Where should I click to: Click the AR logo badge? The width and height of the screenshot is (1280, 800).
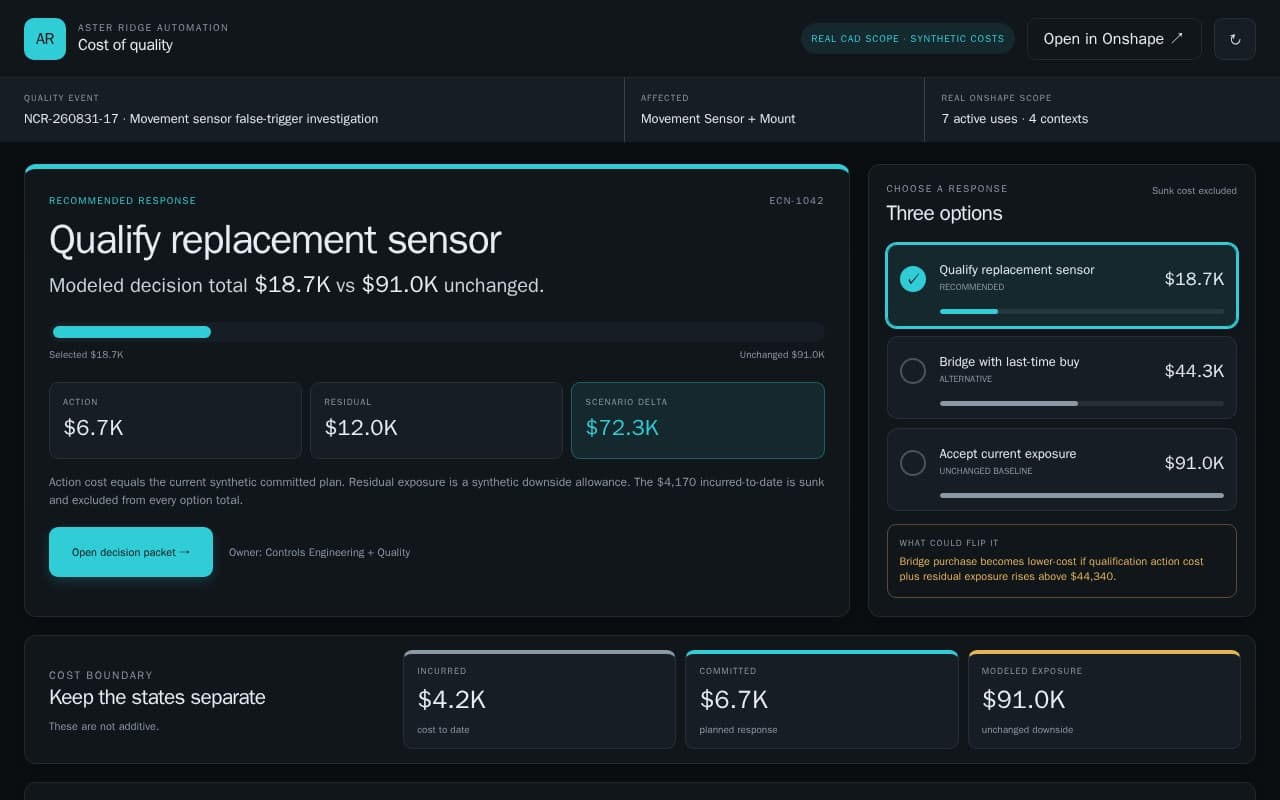[45, 39]
